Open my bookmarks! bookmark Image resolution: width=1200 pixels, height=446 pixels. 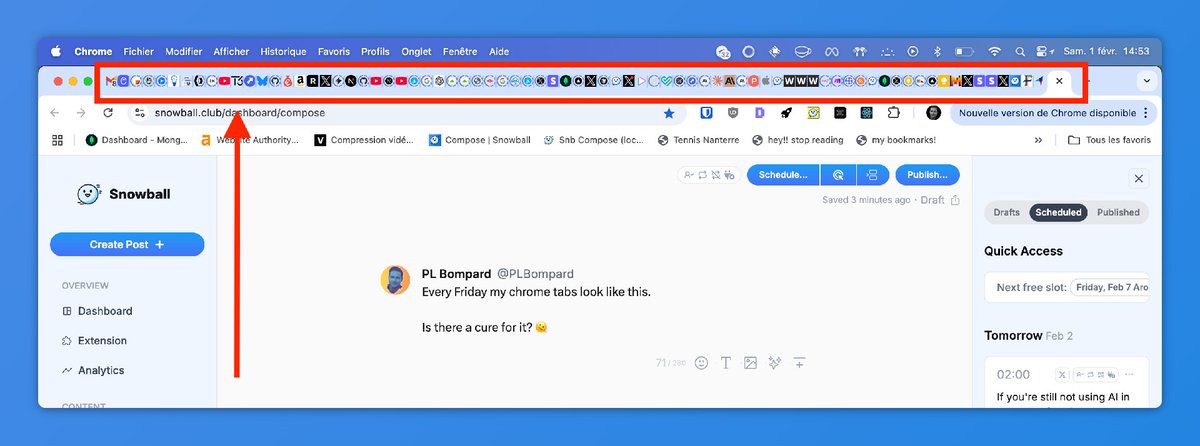click(x=895, y=140)
